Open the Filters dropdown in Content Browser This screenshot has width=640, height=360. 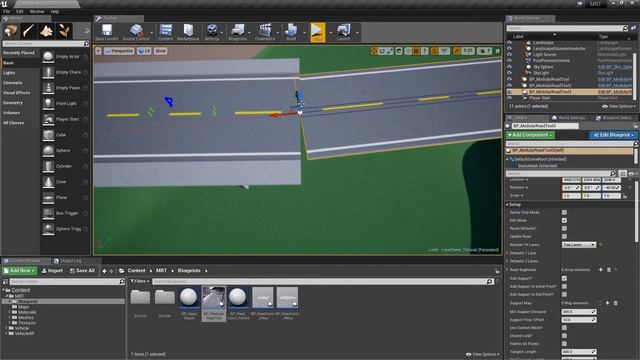pyautogui.click(x=140, y=281)
